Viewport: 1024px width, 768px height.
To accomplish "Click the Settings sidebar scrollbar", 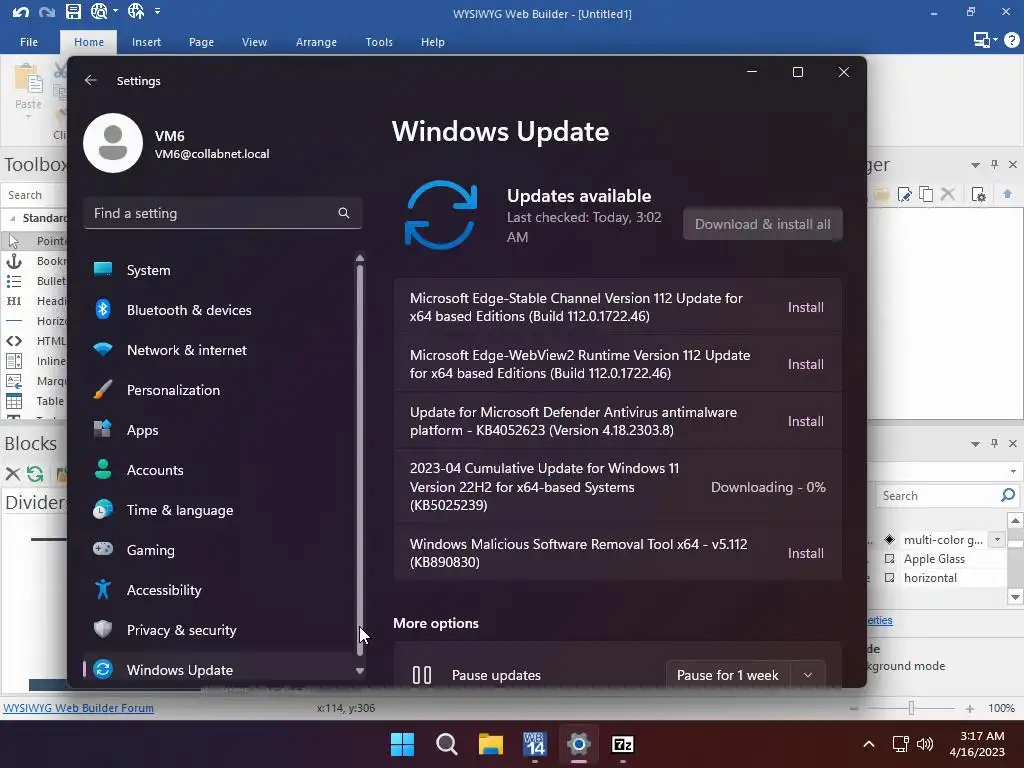I will pos(359,459).
